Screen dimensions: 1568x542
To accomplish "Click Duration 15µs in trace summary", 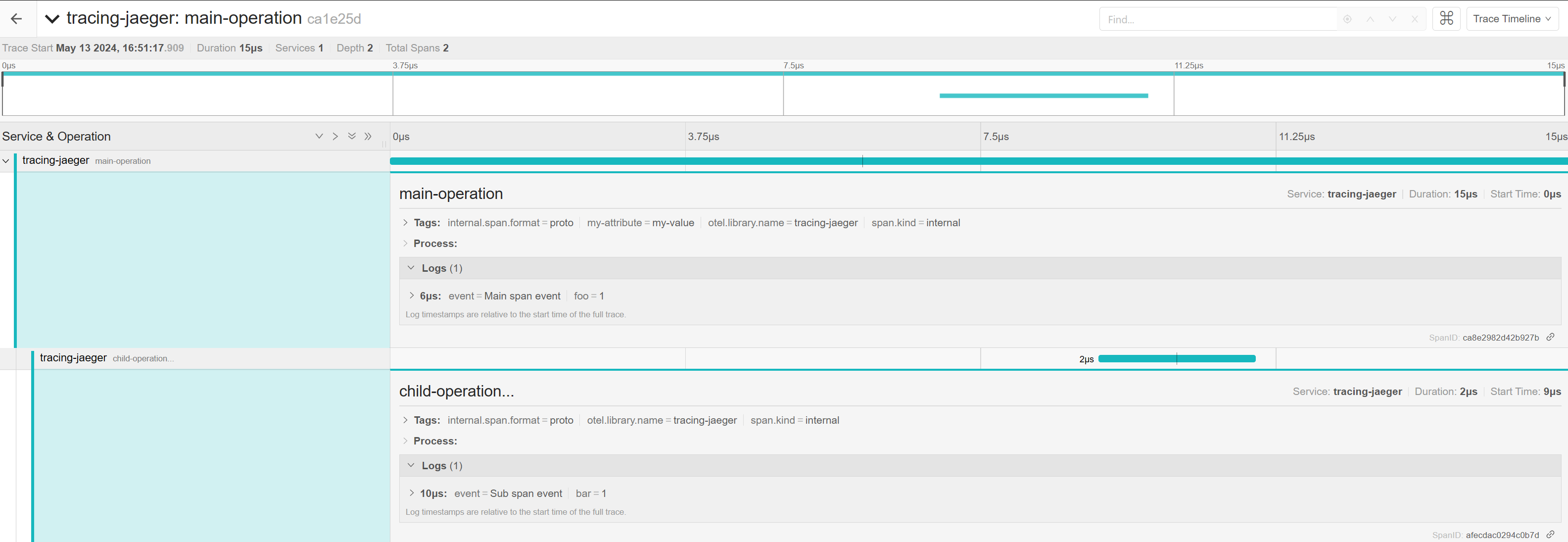I will 230,48.
